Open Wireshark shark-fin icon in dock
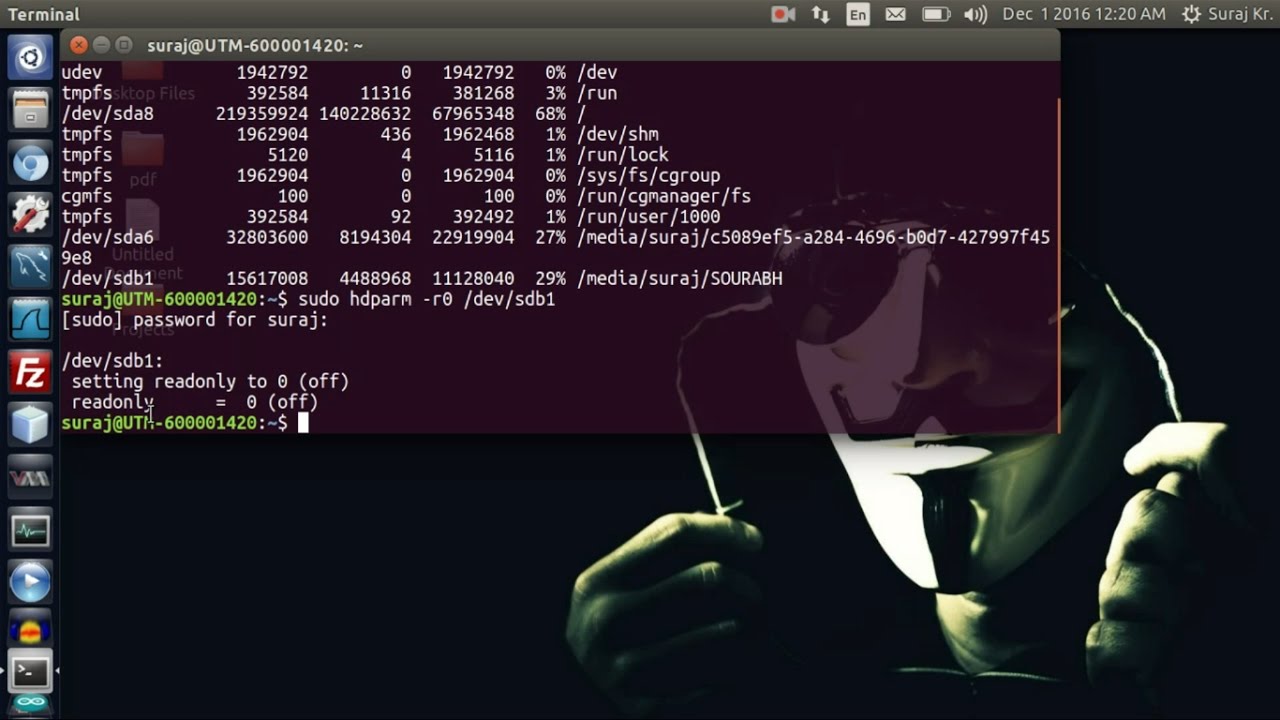Image resolution: width=1280 pixels, height=720 pixels. (30, 320)
